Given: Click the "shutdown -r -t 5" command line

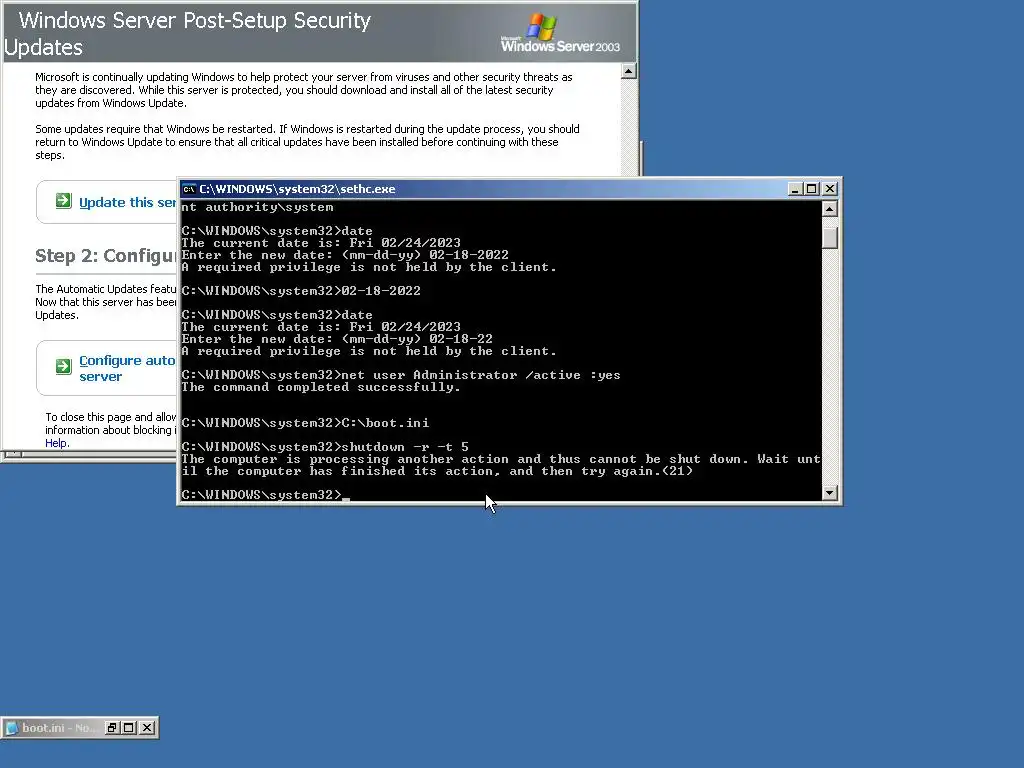Looking at the screenshot, I should point(325,447).
